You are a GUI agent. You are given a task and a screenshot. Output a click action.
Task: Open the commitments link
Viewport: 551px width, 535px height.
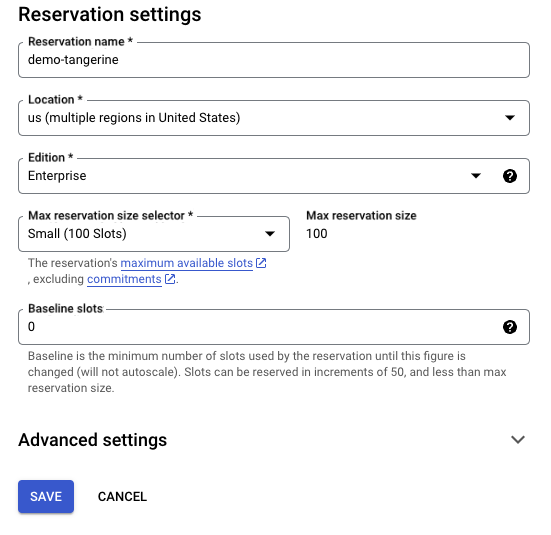[124, 279]
